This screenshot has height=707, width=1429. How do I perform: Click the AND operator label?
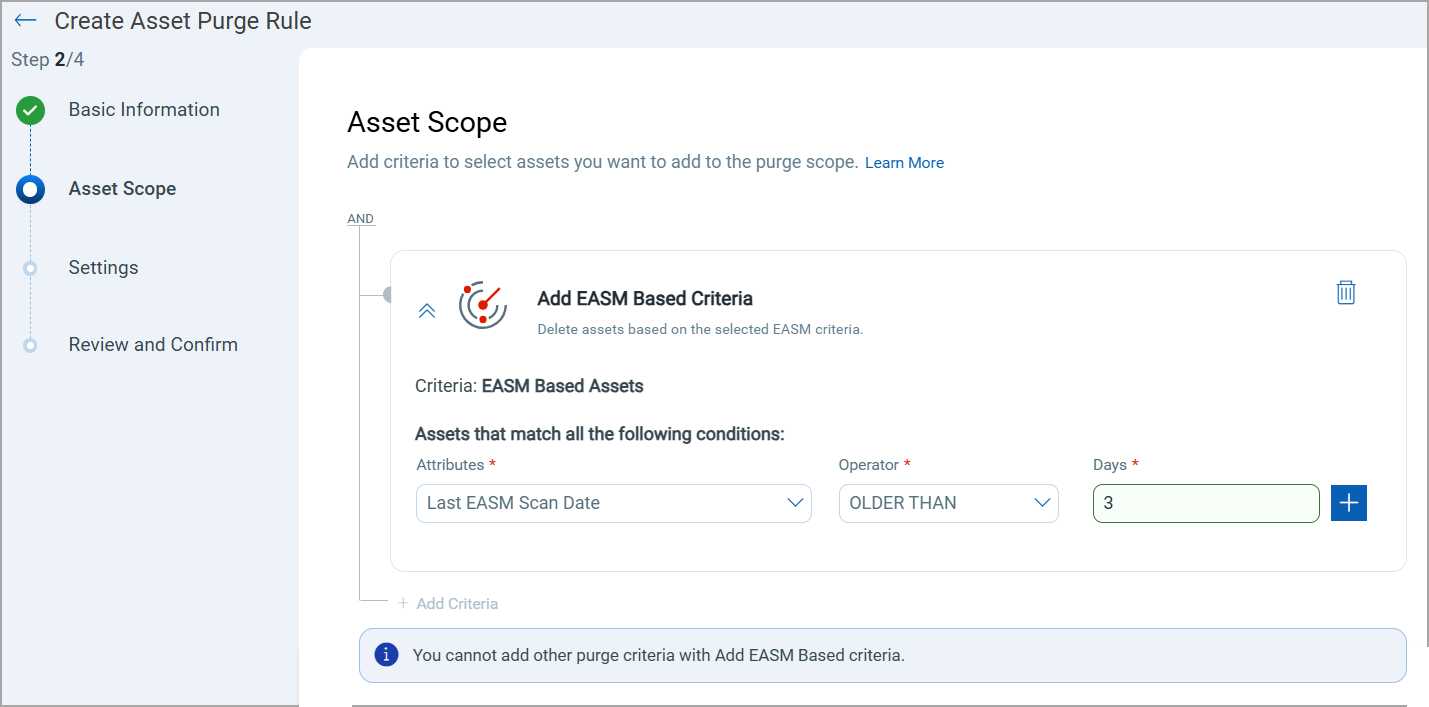pyautogui.click(x=360, y=219)
